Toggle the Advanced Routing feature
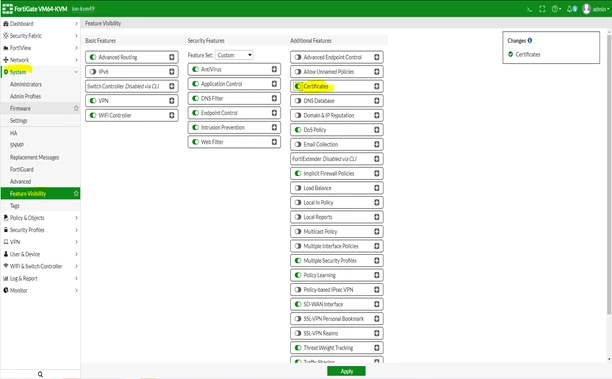 point(93,57)
